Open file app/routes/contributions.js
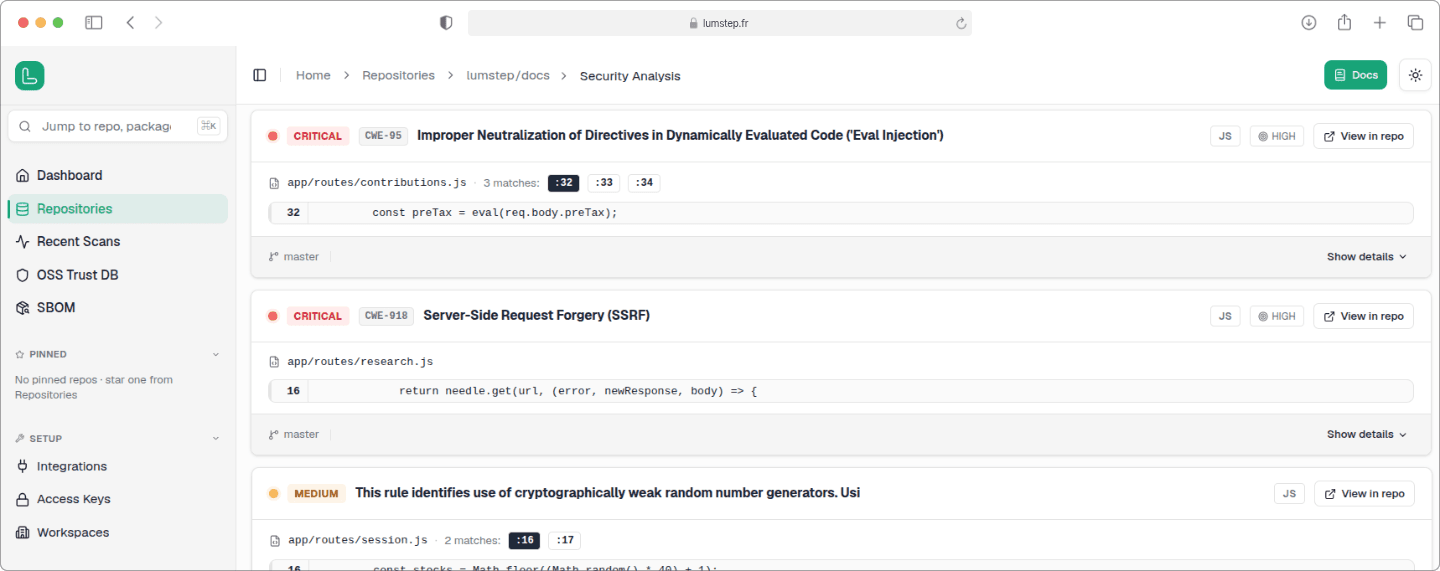 [377, 183]
